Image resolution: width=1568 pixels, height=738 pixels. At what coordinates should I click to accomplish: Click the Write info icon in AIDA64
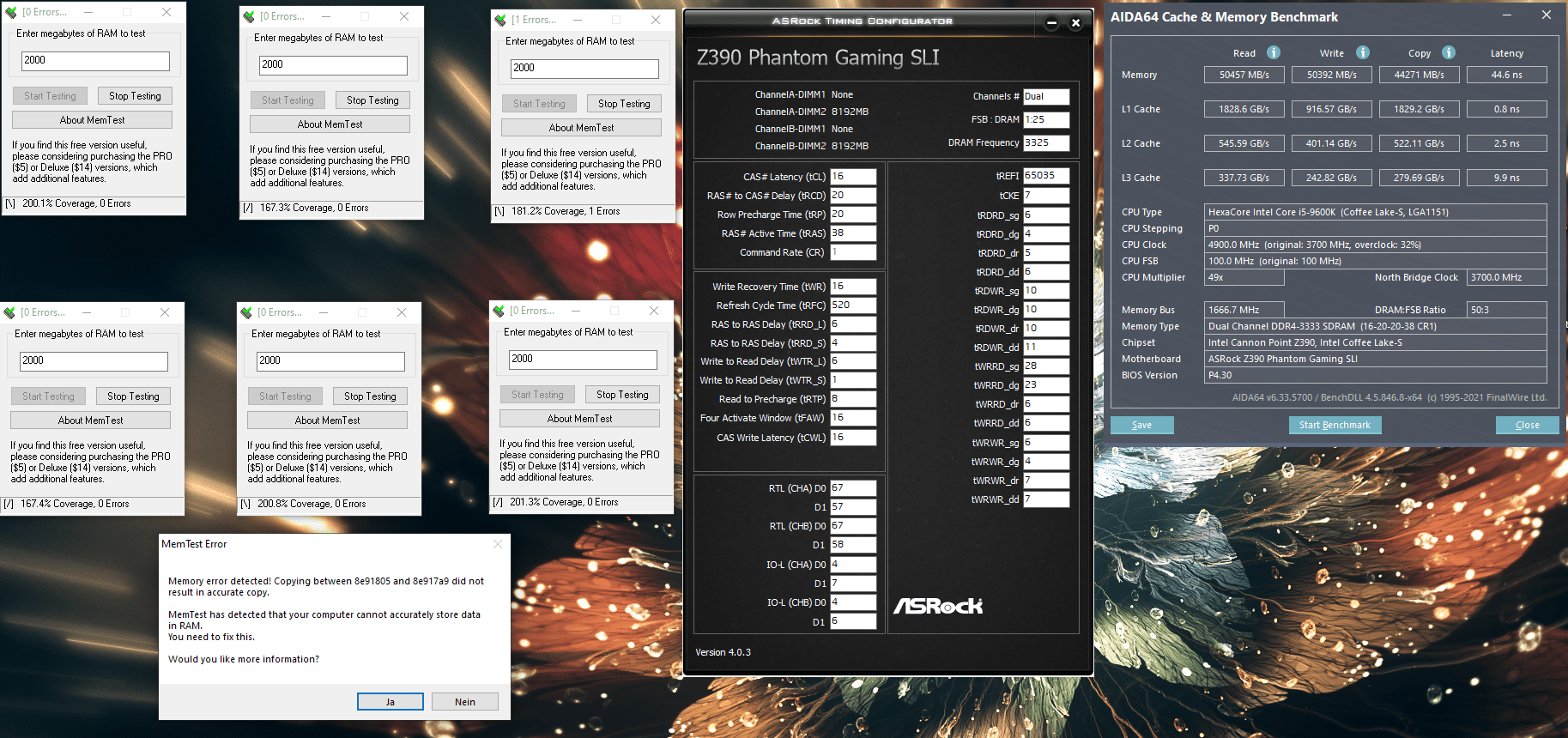pyautogui.click(x=1363, y=52)
